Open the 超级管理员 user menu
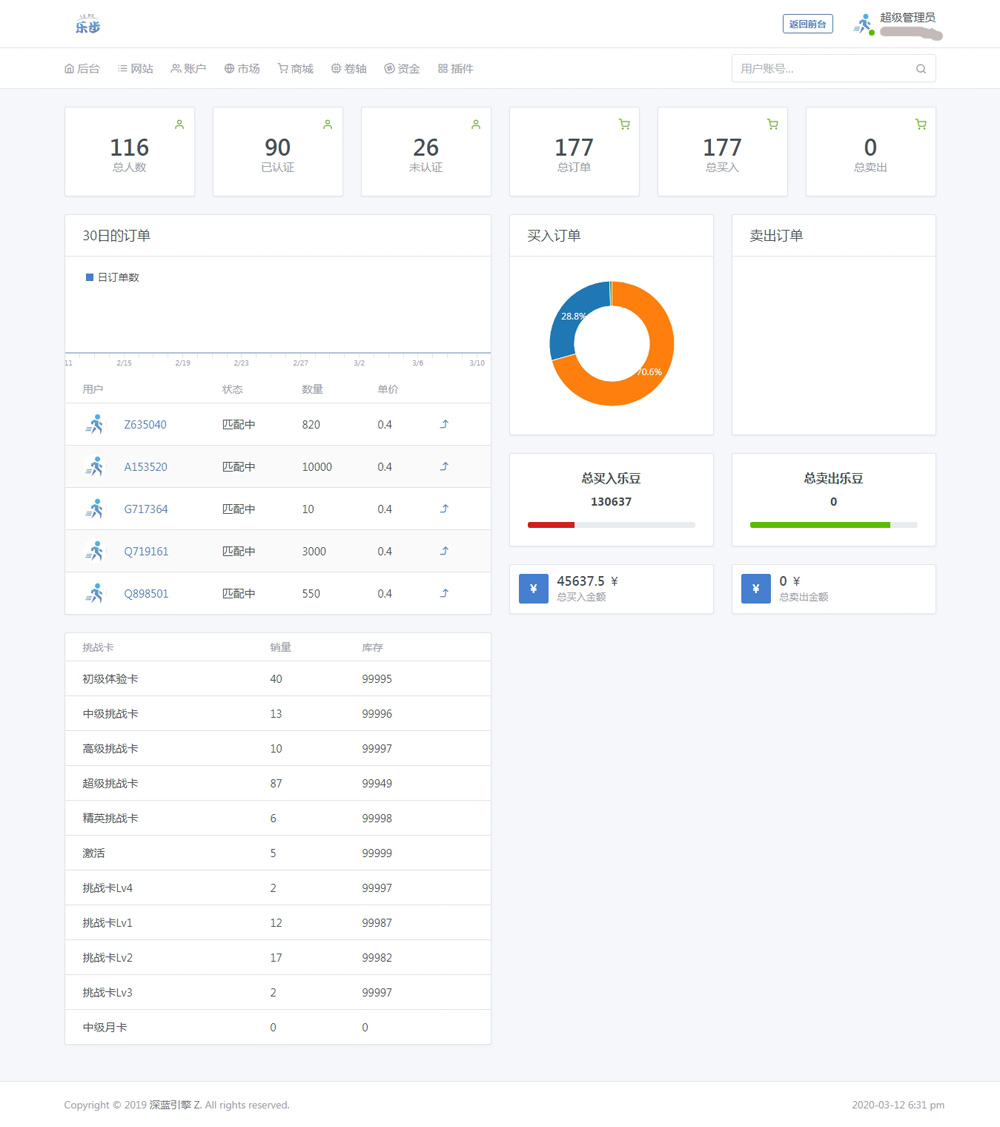Screen dimensions: 1000x1127 click(x=907, y=18)
